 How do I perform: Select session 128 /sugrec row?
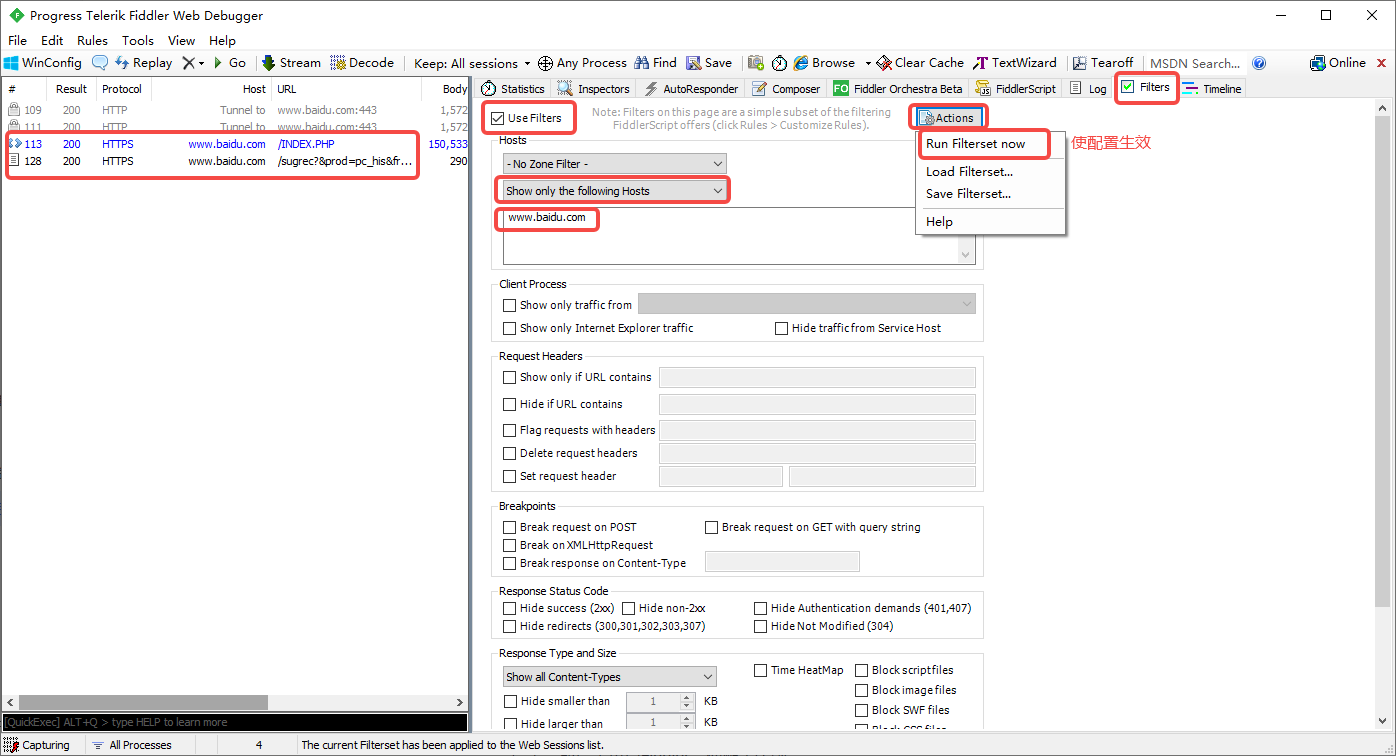pyautogui.click(x=235, y=161)
